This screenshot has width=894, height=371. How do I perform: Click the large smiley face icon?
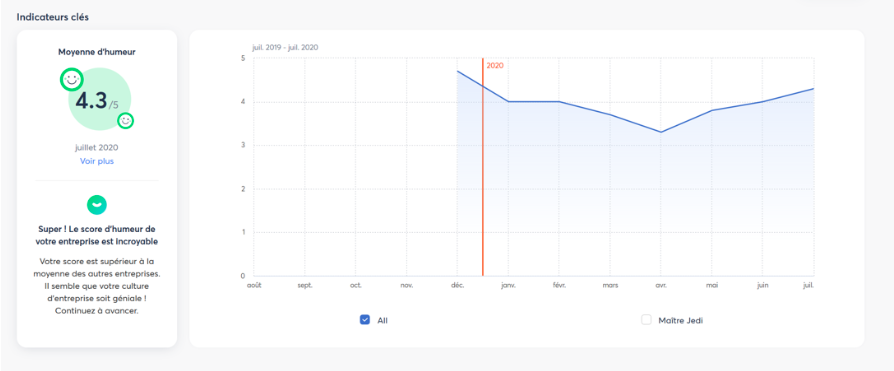tap(71, 80)
